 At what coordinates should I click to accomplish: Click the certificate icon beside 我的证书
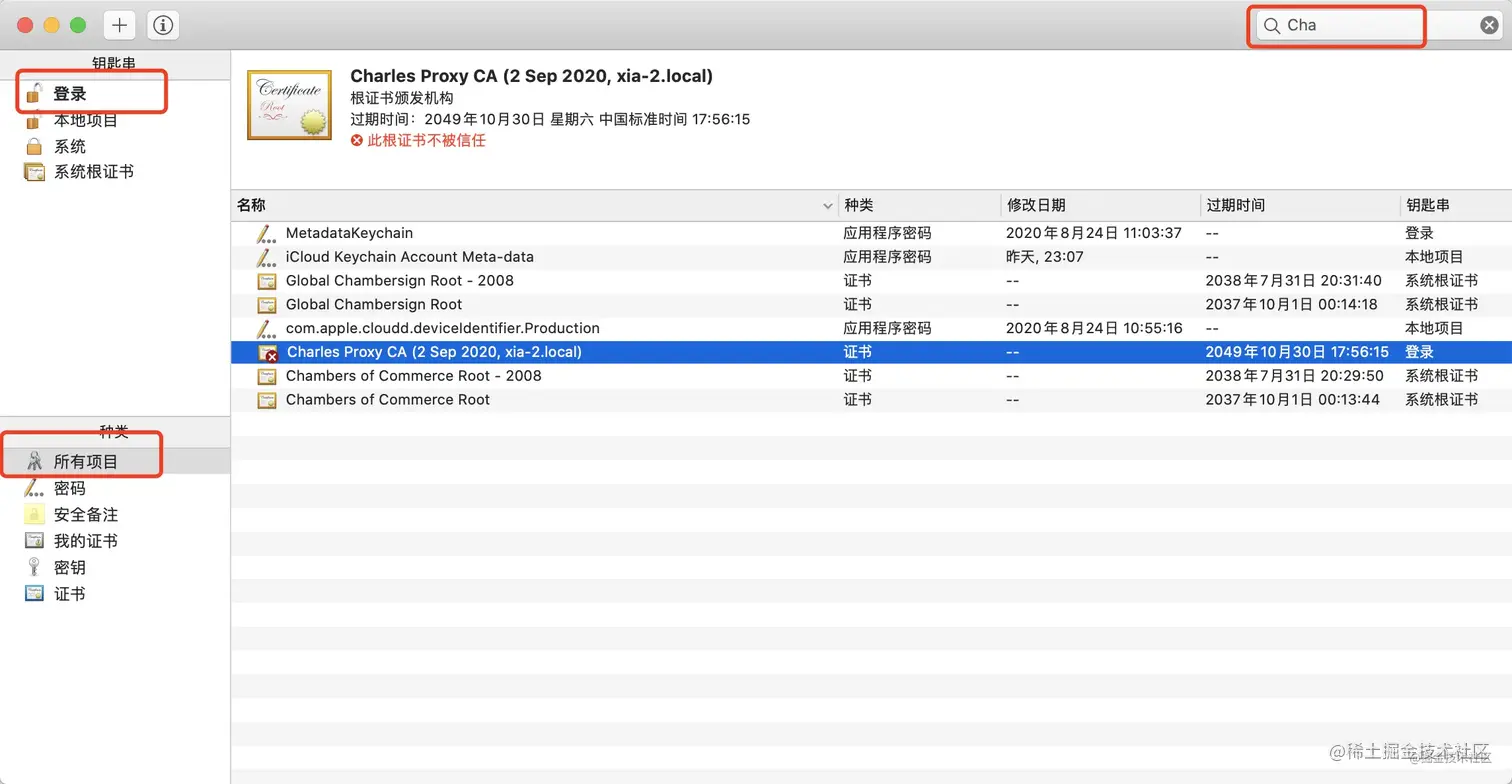click(35, 541)
